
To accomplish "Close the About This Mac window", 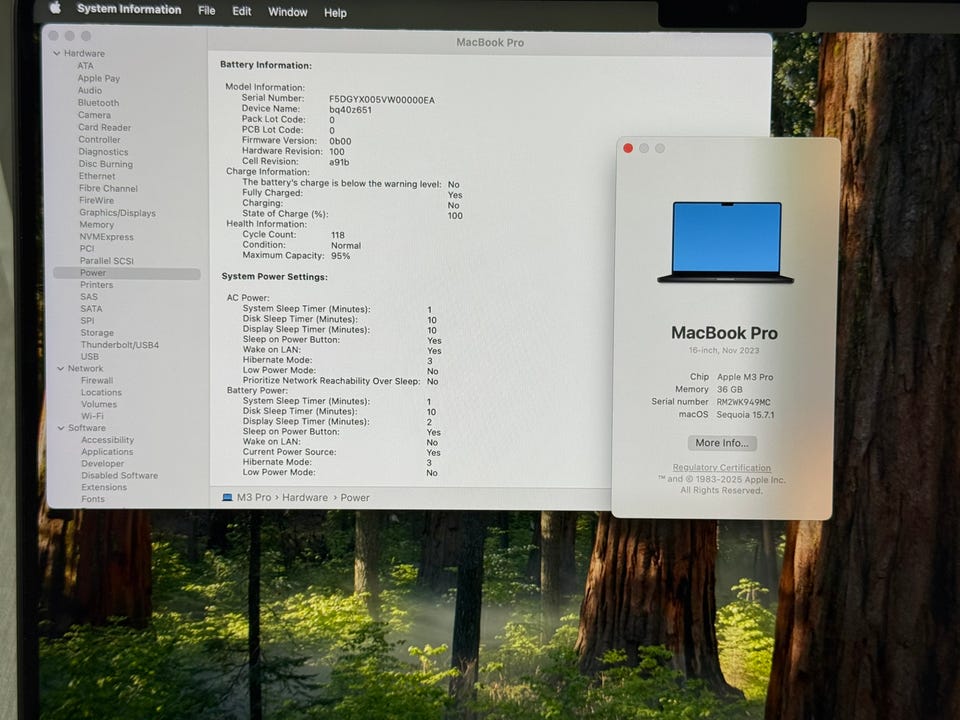I will (628, 148).
